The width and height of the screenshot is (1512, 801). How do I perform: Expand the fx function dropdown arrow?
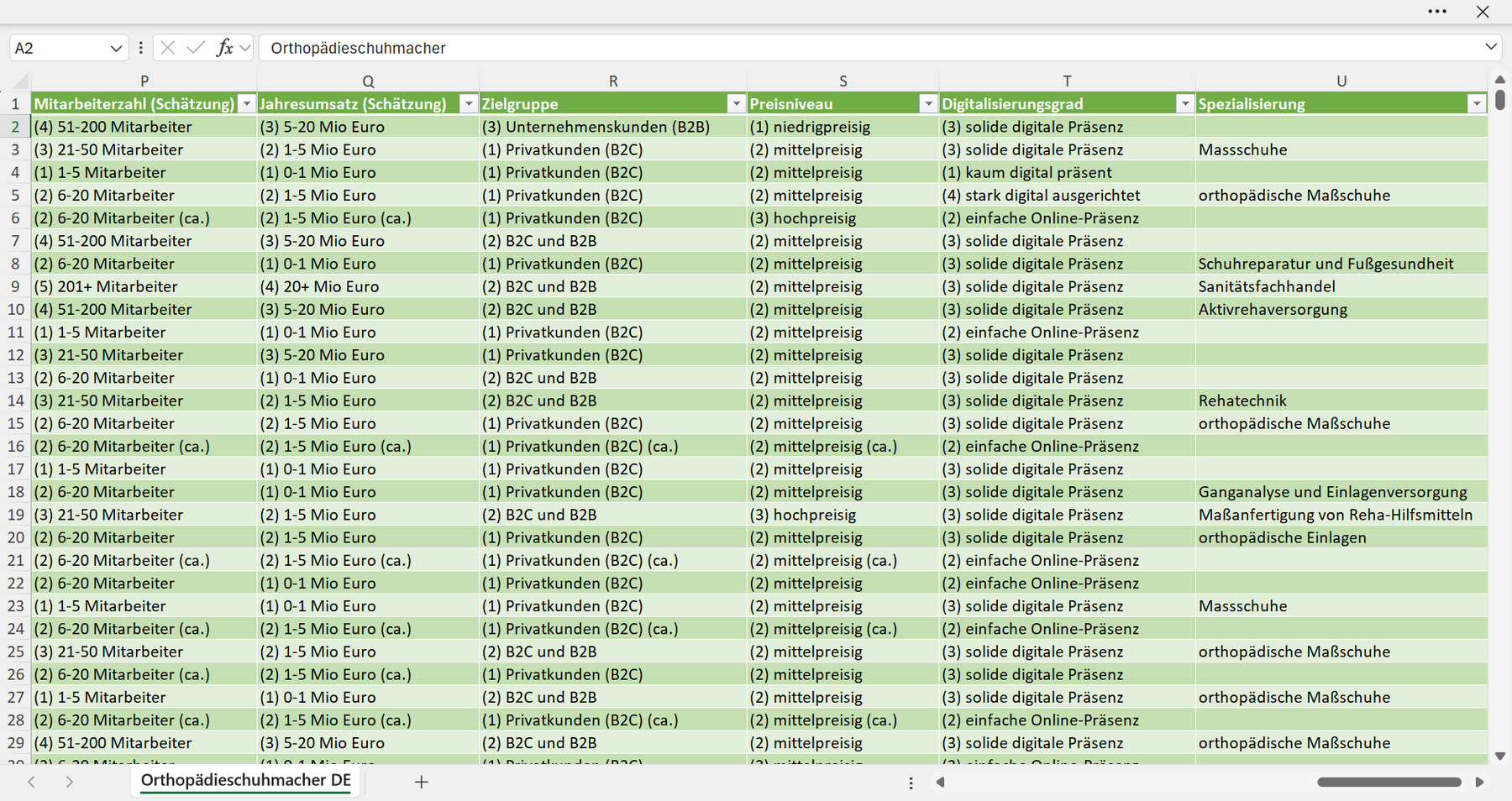pos(244,48)
